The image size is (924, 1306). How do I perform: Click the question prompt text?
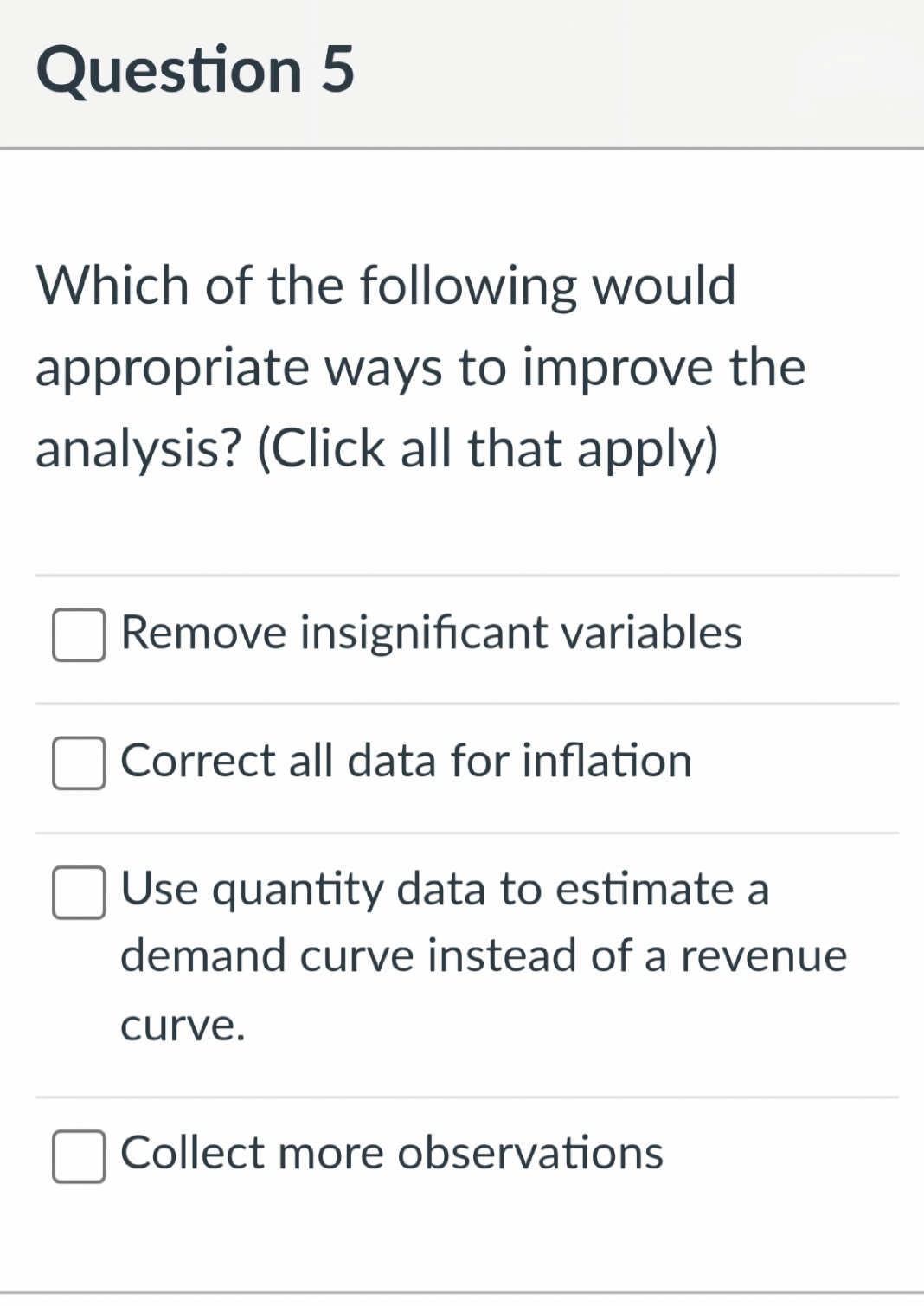420,366
